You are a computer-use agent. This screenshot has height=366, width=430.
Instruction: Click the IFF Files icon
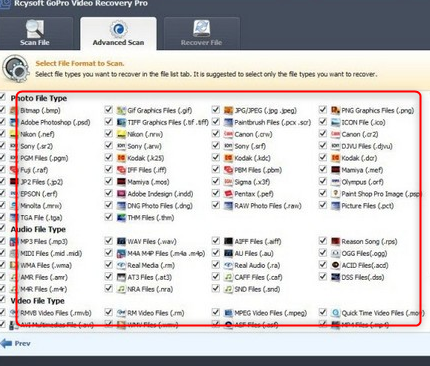(121, 170)
